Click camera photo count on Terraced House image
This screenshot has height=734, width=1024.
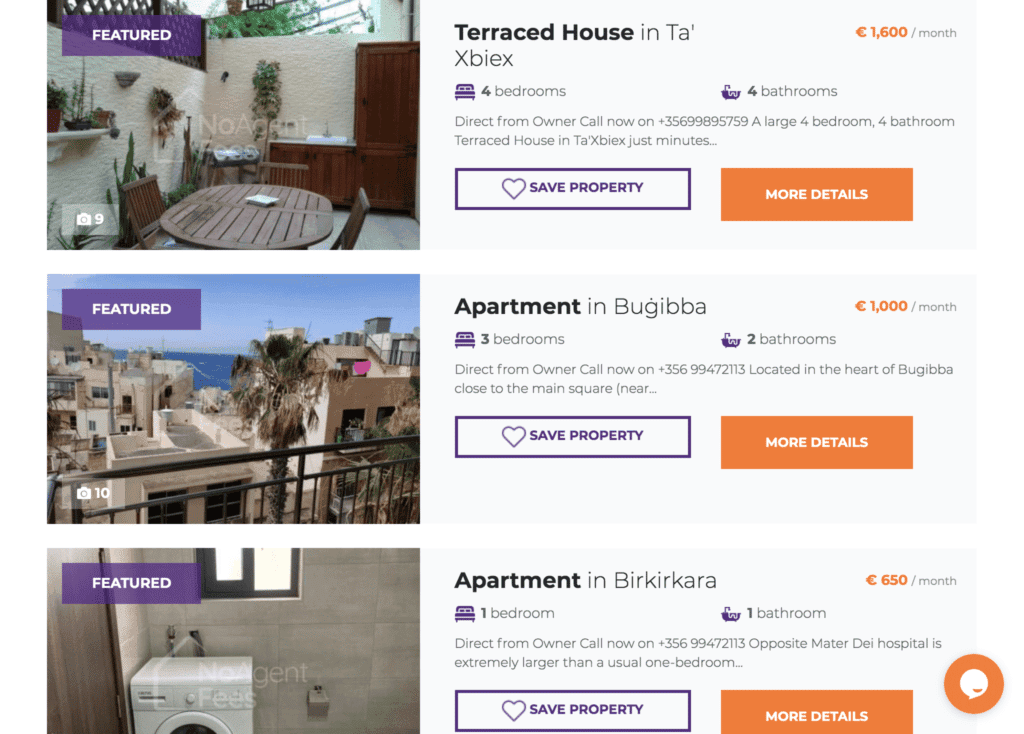pyautogui.click(x=90, y=219)
